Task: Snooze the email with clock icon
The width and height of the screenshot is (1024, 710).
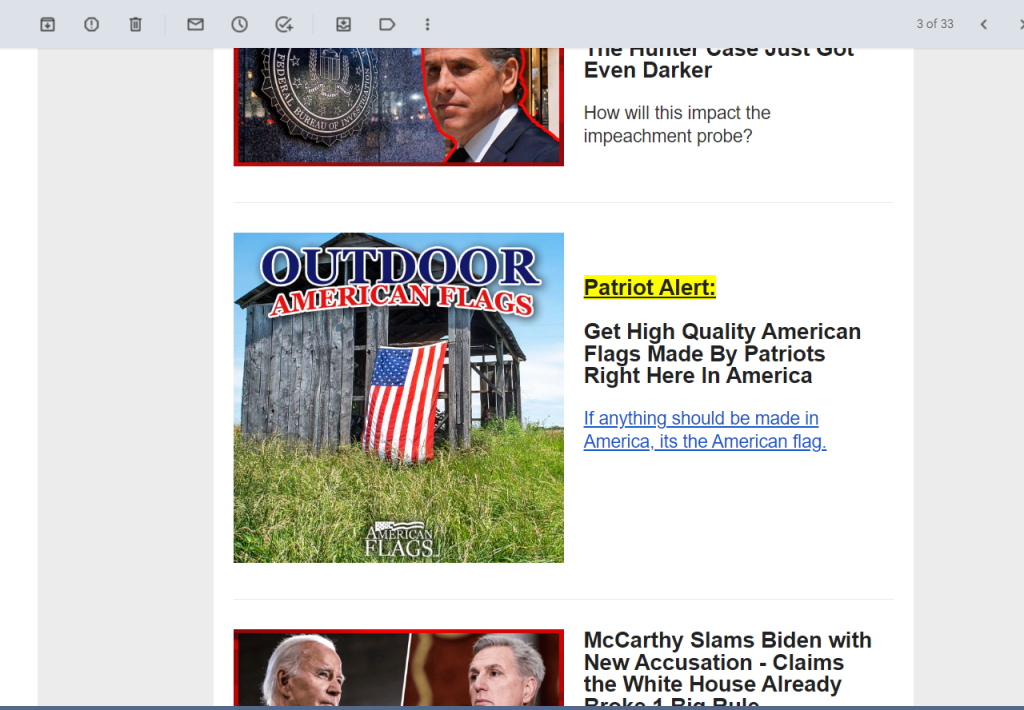Action: point(240,25)
